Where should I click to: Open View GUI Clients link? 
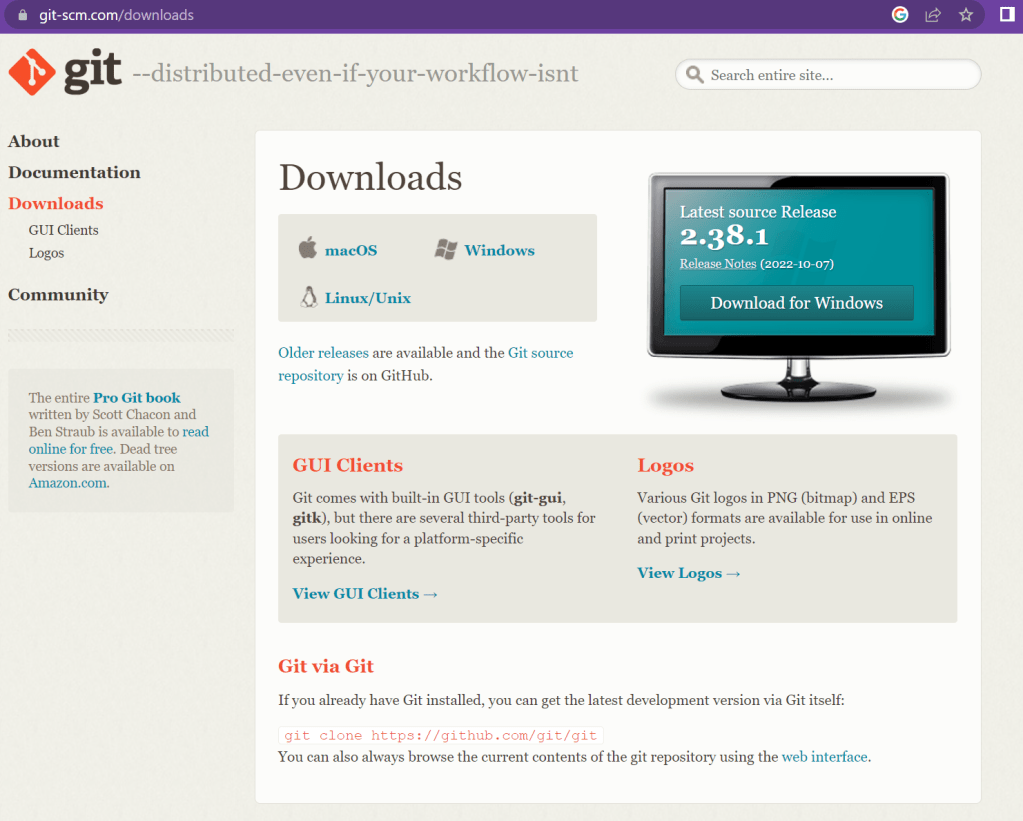pos(365,594)
